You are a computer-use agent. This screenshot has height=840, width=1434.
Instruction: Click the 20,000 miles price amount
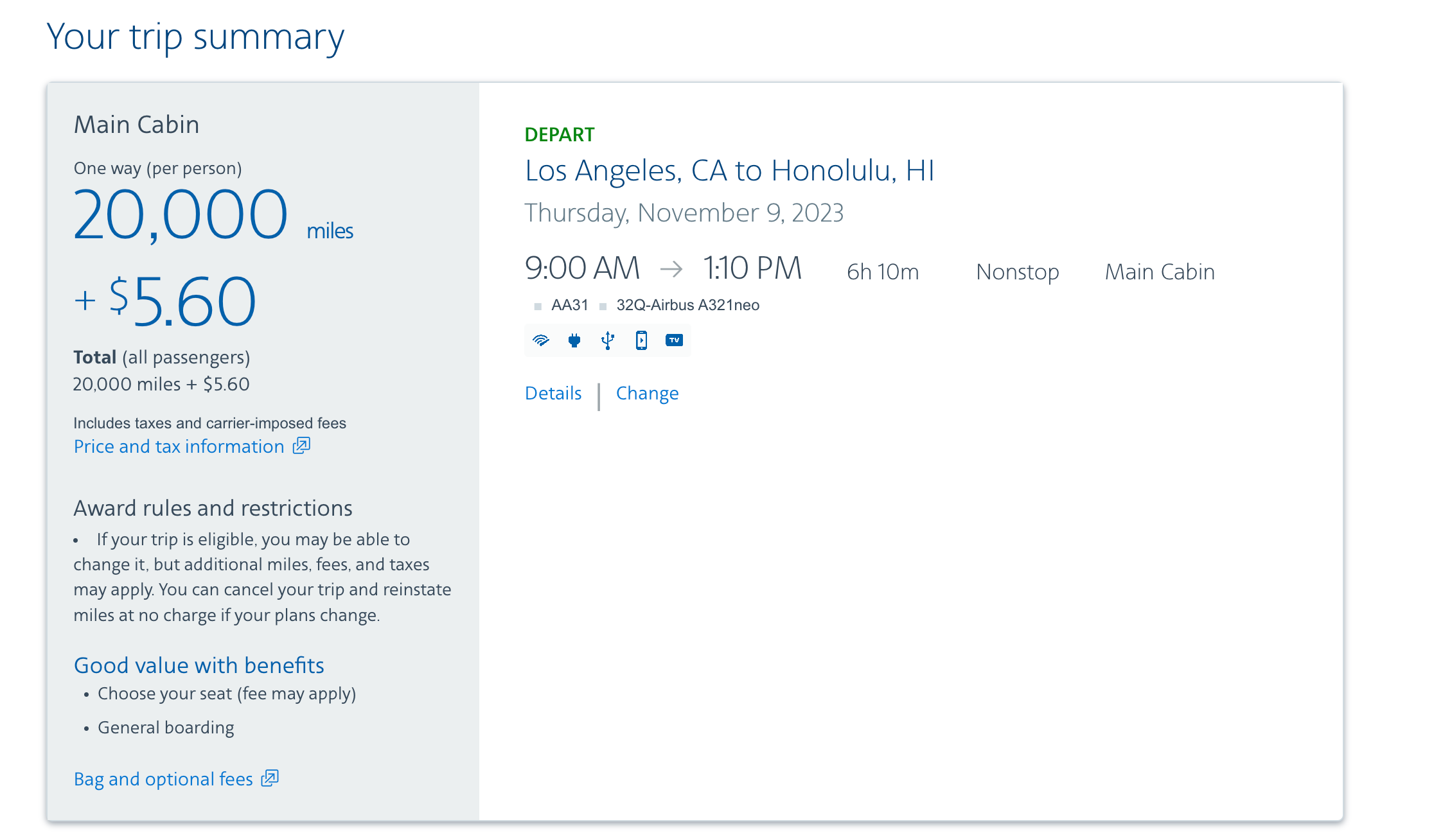click(181, 214)
